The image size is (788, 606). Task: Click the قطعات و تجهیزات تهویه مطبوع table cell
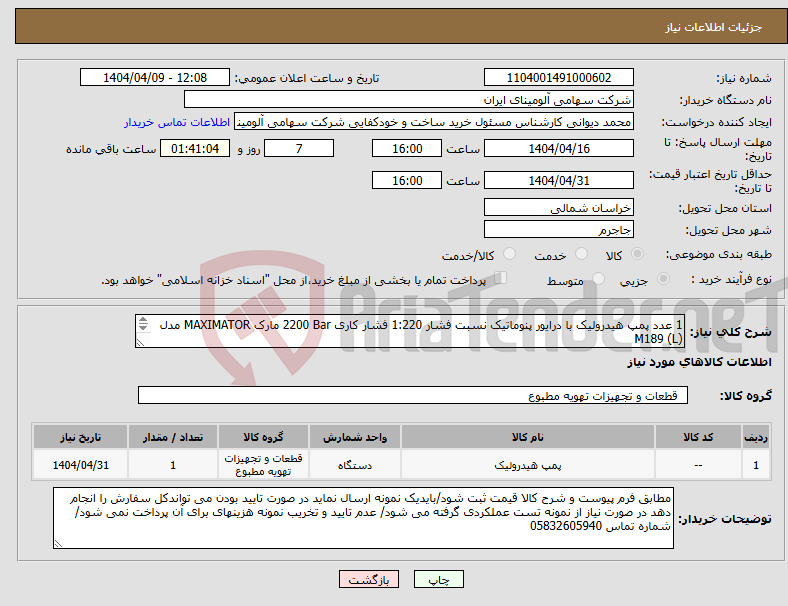(263, 465)
